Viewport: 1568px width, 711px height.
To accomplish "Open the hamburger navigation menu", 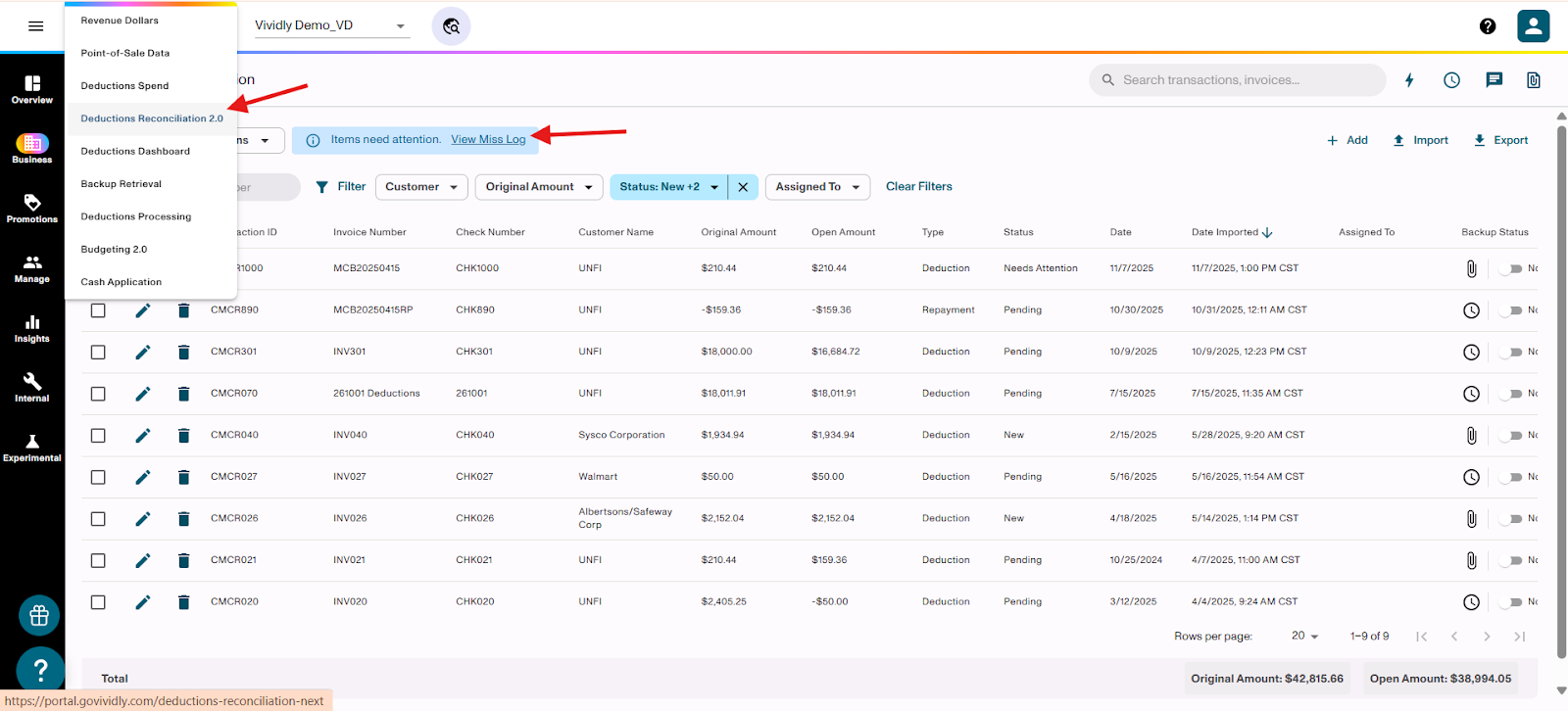I will pos(36,26).
